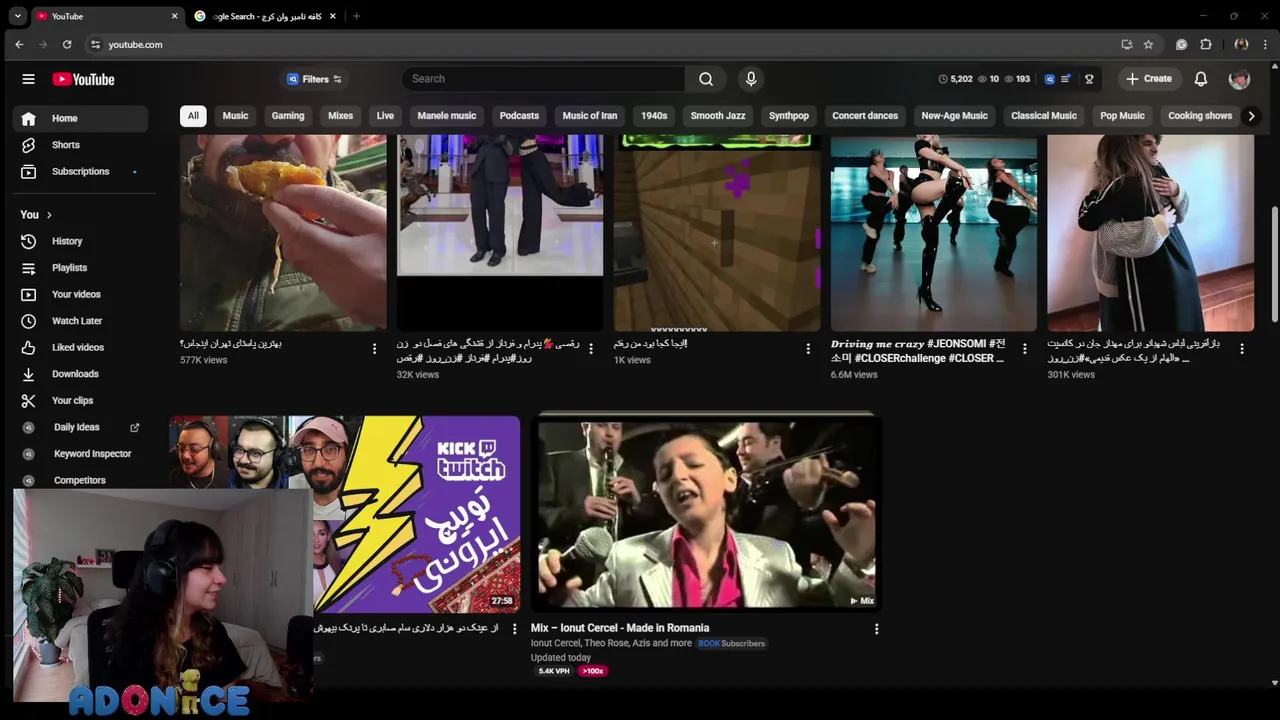
Task: Open options menu for 1K views short
Action: (x=808, y=349)
